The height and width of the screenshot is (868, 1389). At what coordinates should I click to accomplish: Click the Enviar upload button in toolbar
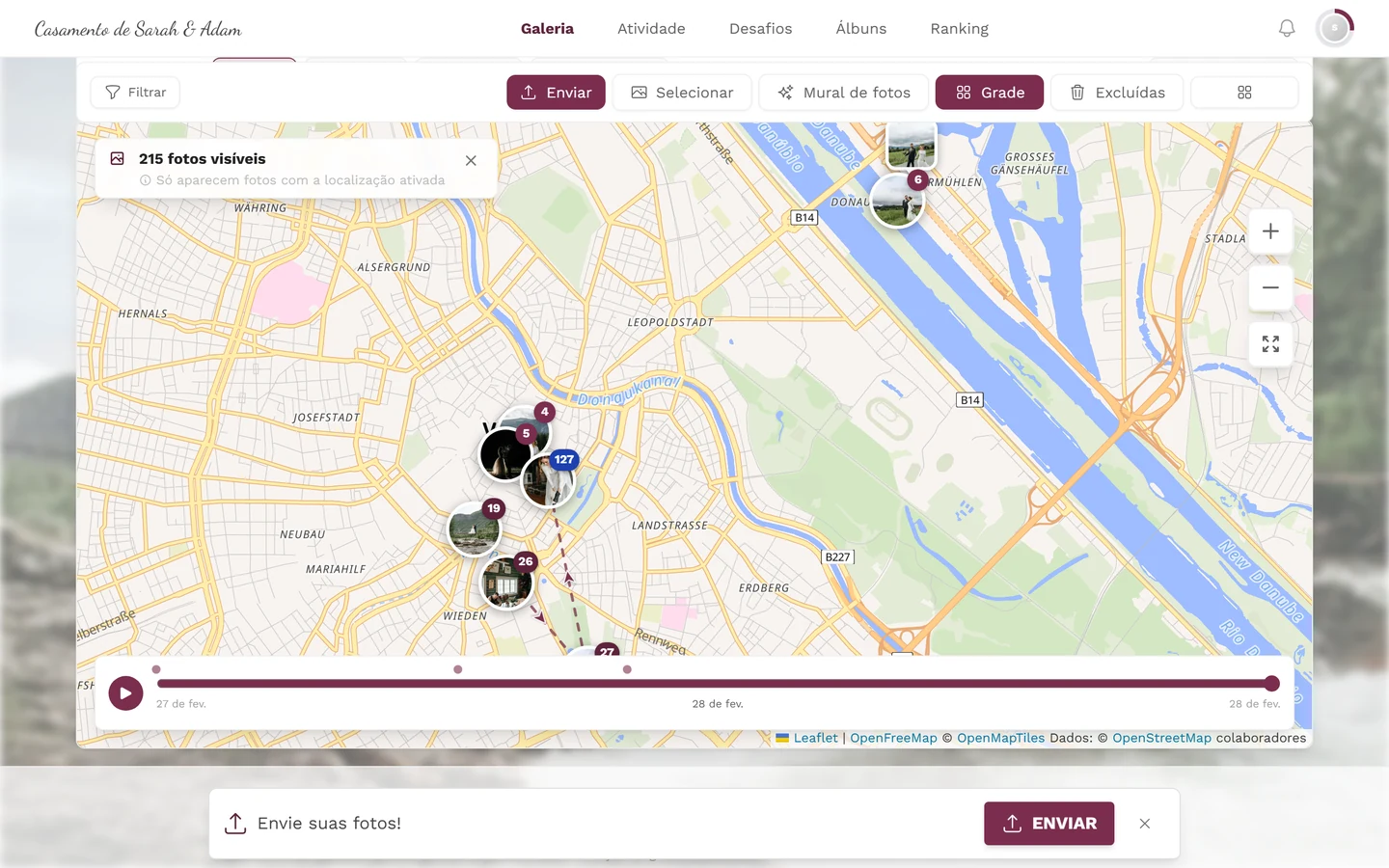556,93
